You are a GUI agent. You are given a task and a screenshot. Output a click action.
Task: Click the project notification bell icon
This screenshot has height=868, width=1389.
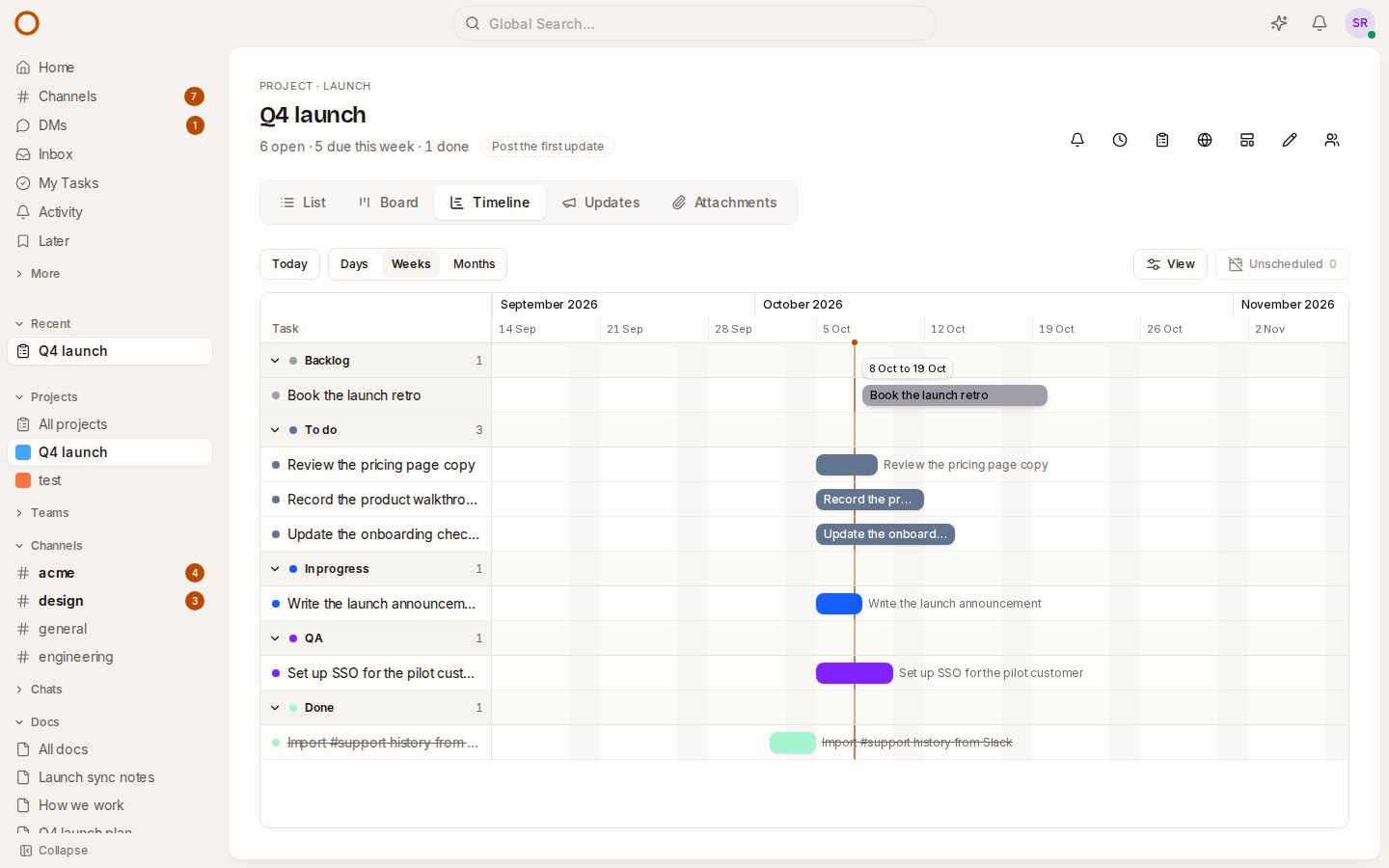pos(1077,140)
